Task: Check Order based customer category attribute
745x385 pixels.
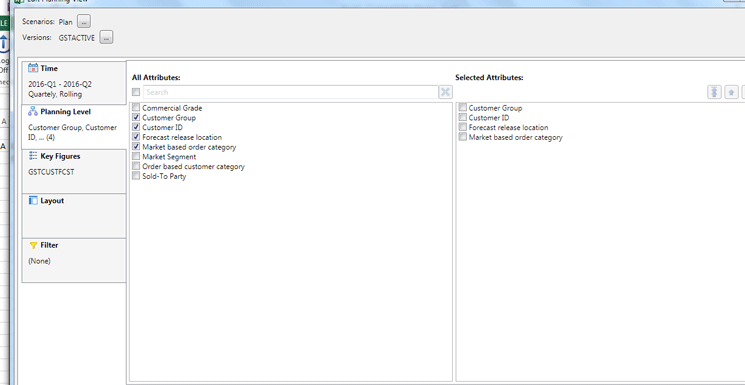Action: coord(136,166)
